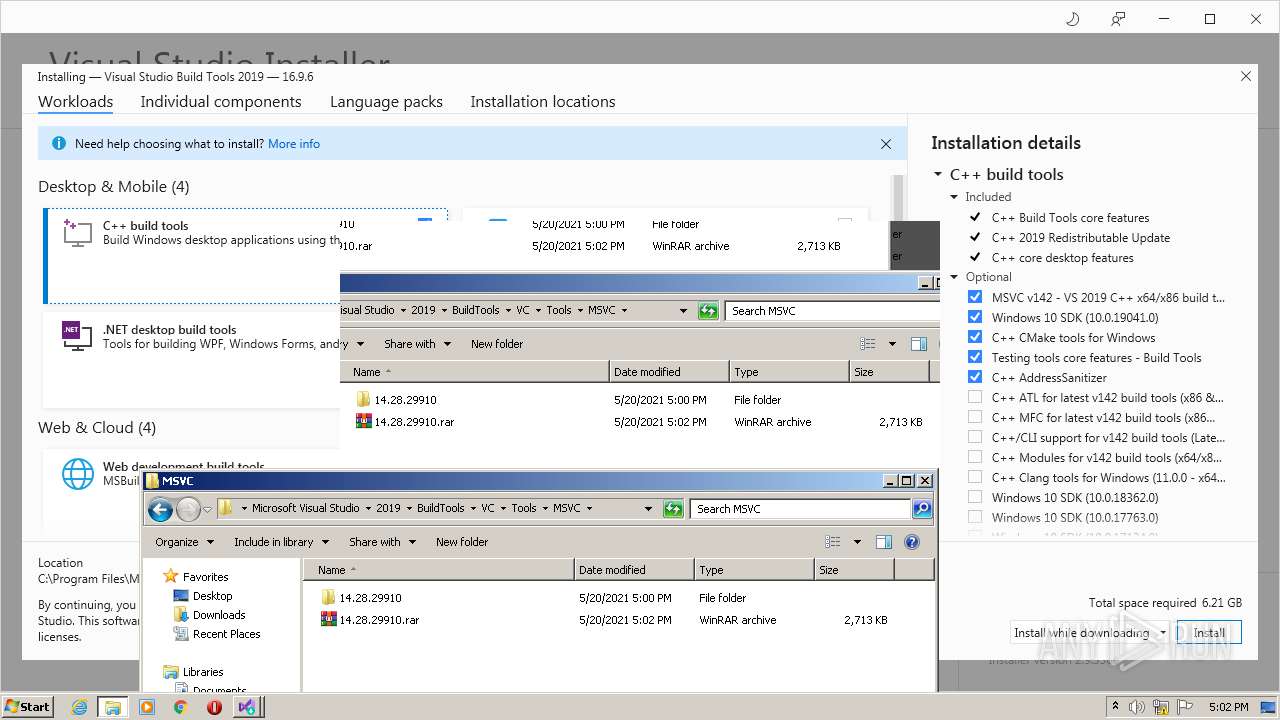The width and height of the screenshot is (1280, 720).
Task: Toggle the preview pane in front MSVC window
Action: tap(883, 542)
